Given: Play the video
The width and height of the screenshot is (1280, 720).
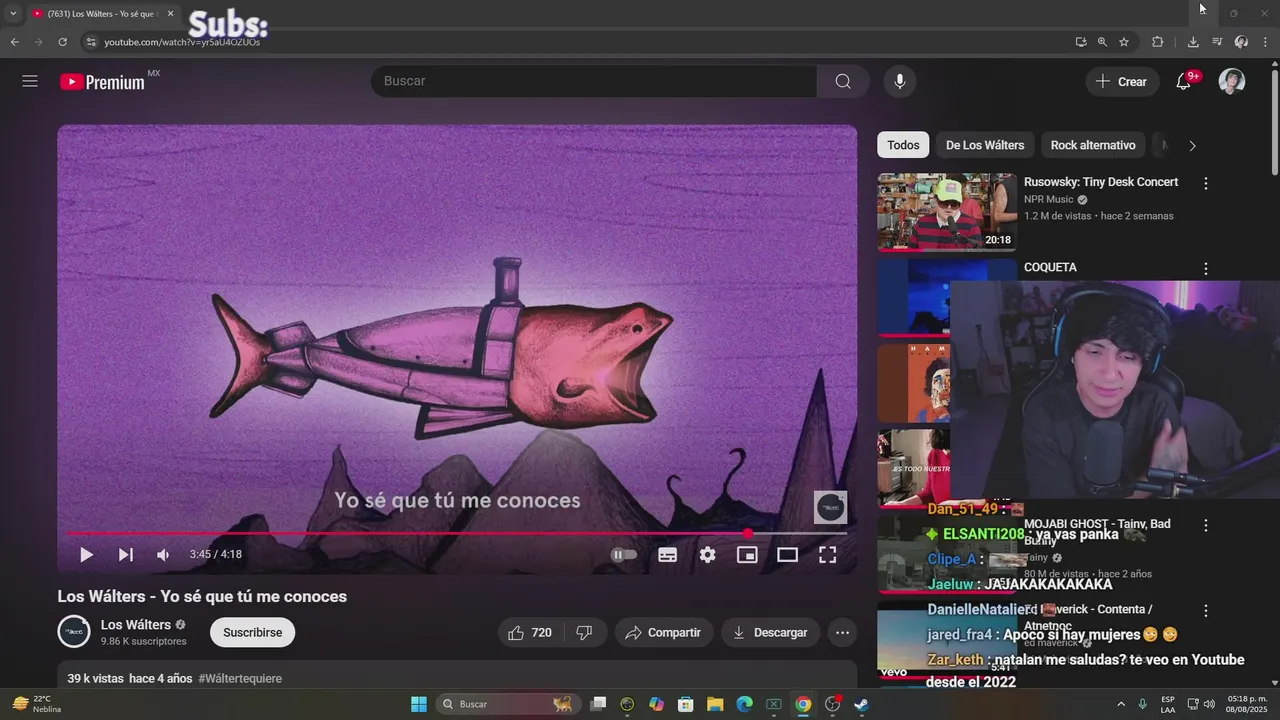Looking at the screenshot, I should pos(86,555).
